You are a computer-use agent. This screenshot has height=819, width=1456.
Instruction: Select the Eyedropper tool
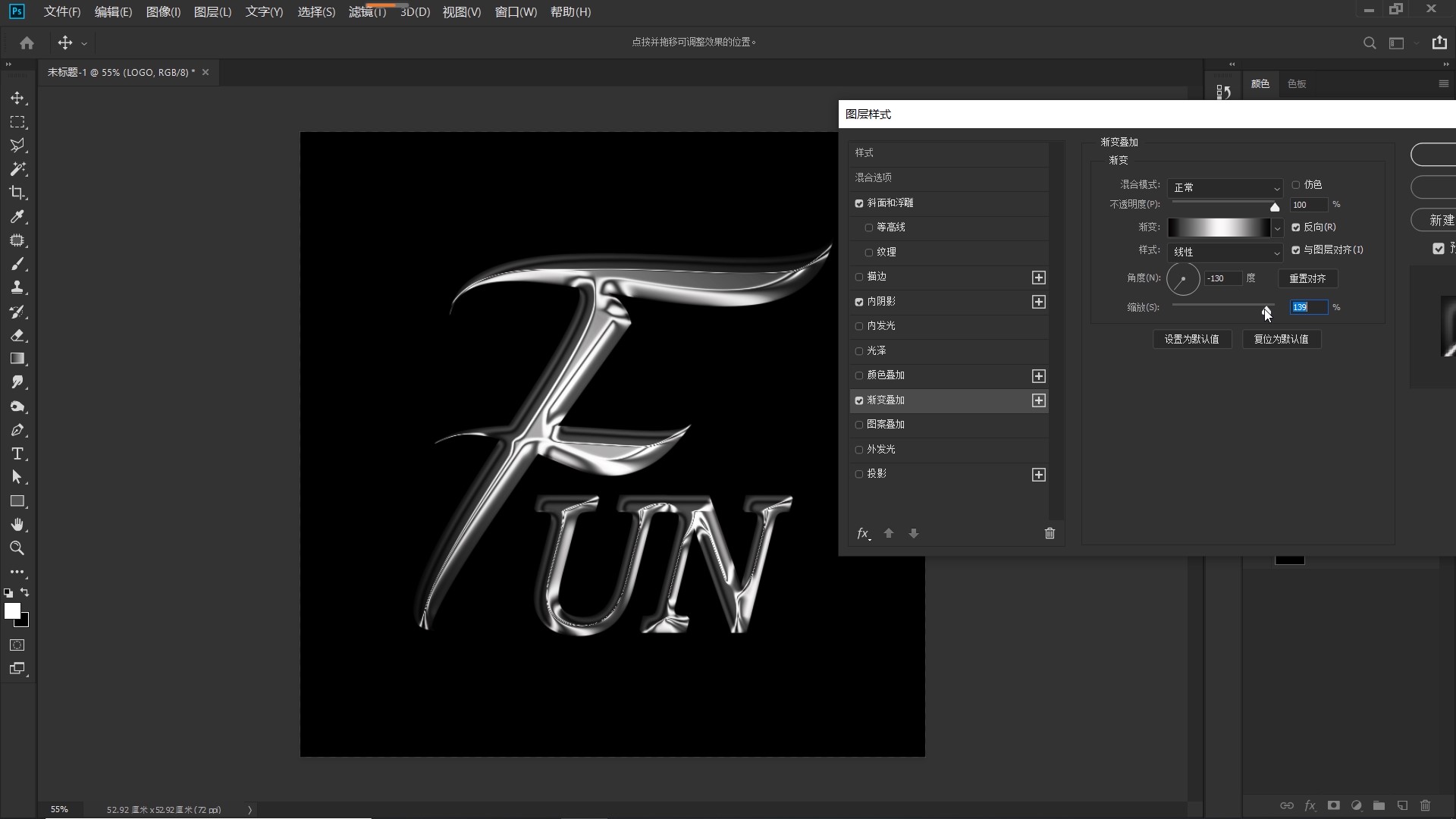tap(17, 217)
